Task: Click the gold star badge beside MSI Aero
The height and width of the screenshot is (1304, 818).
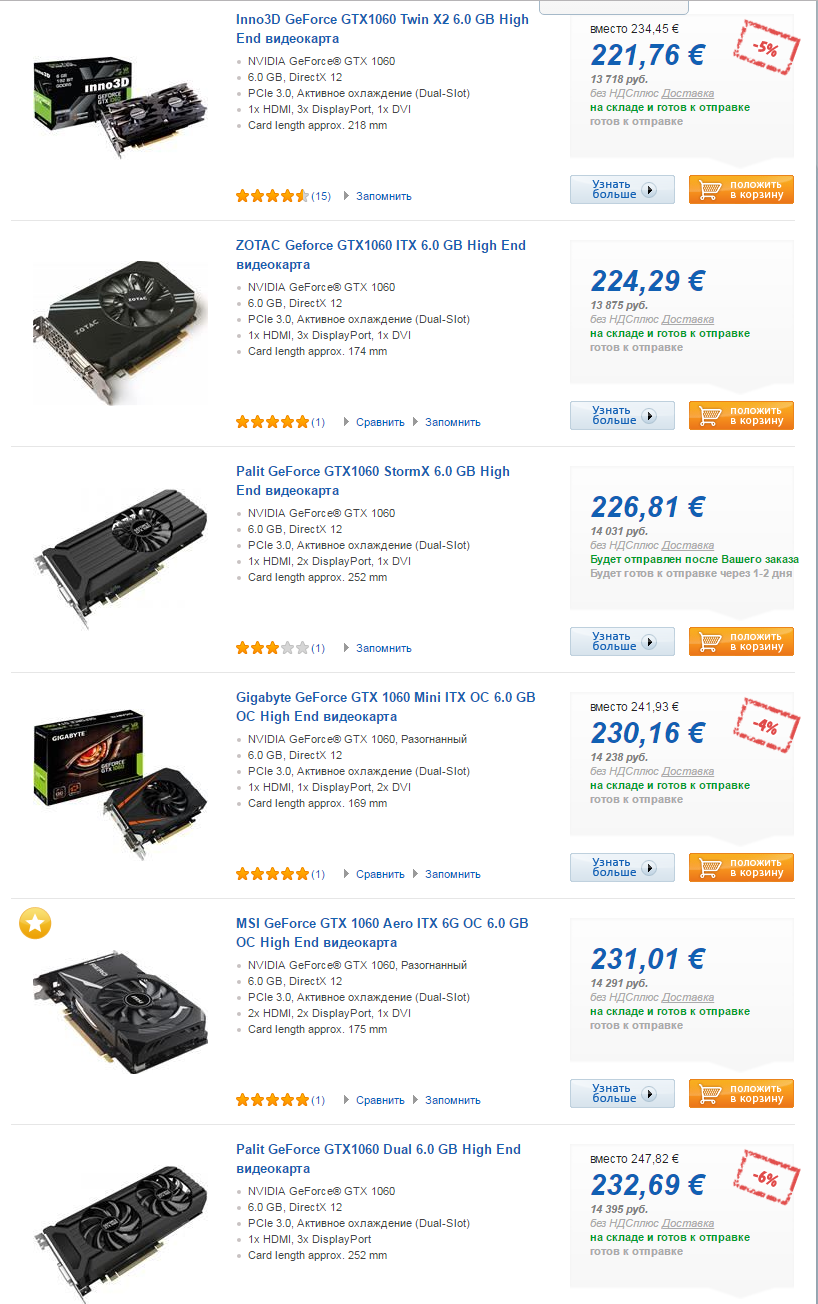Action: (x=35, y=925)
